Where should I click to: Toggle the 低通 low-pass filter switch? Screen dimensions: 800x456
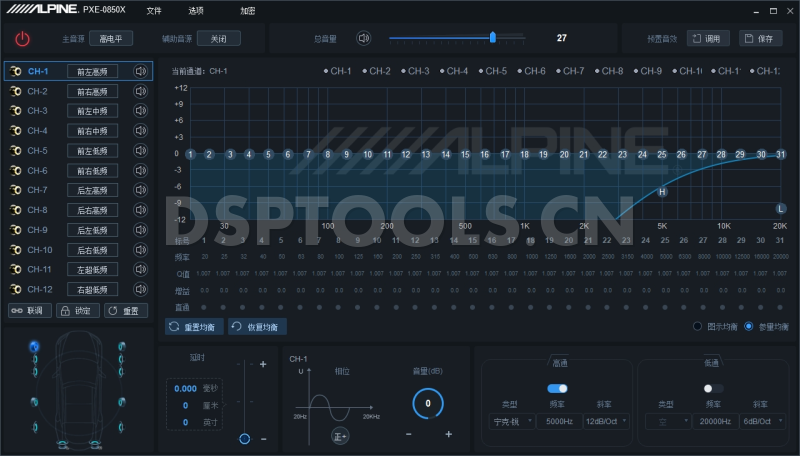(713, 389)
